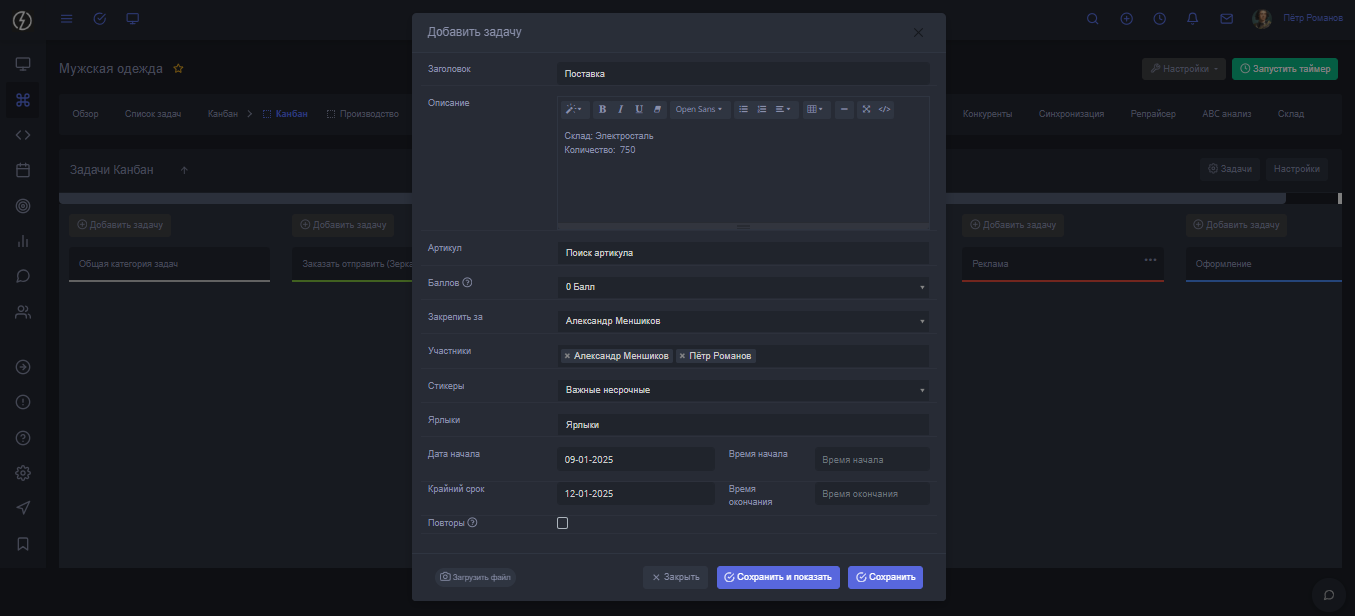
Task: Switch to the Конкуренты tab
Action: click(987, 114)
